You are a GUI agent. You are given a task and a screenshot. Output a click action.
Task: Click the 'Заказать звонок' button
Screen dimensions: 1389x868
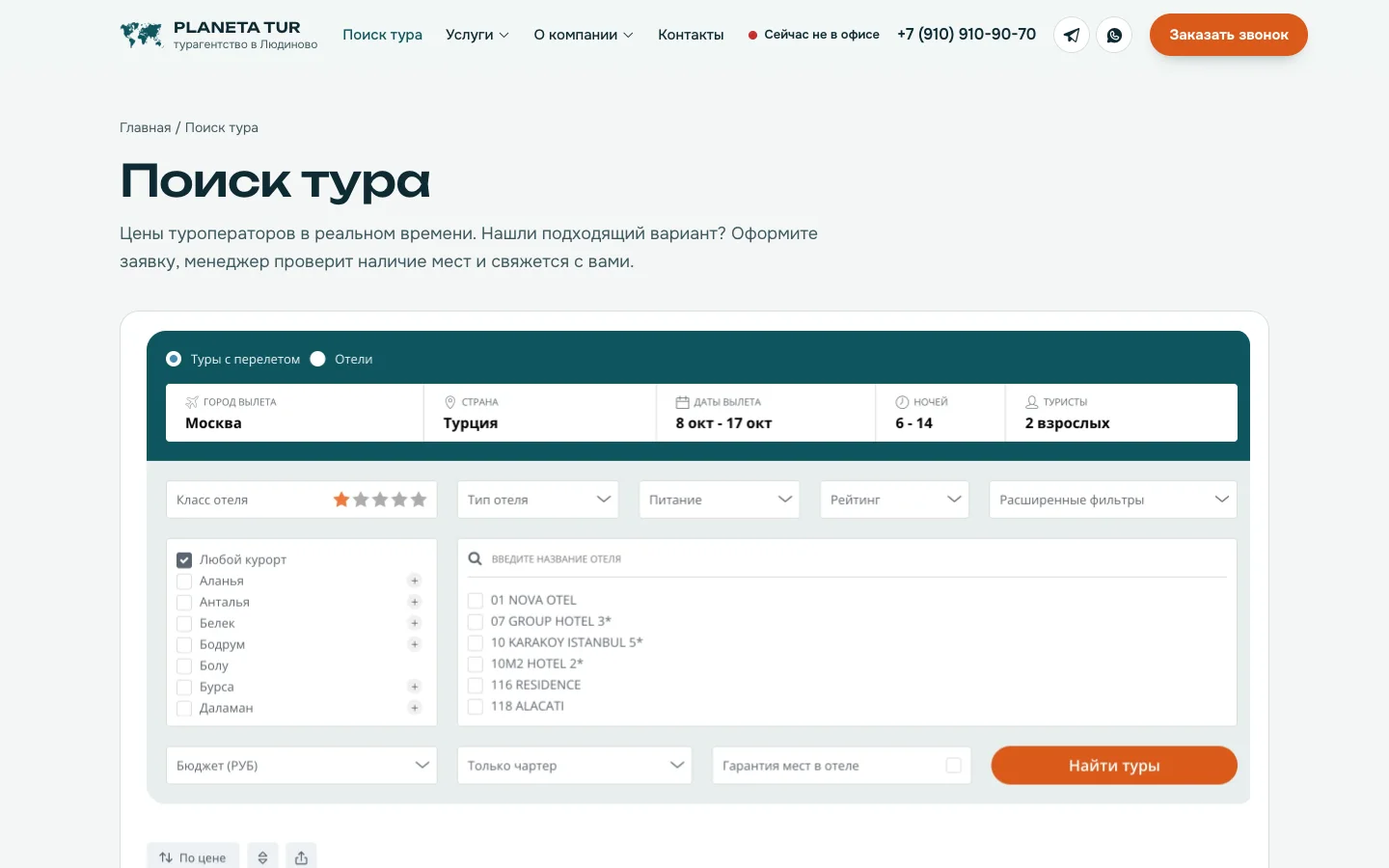click(1229, 35)
